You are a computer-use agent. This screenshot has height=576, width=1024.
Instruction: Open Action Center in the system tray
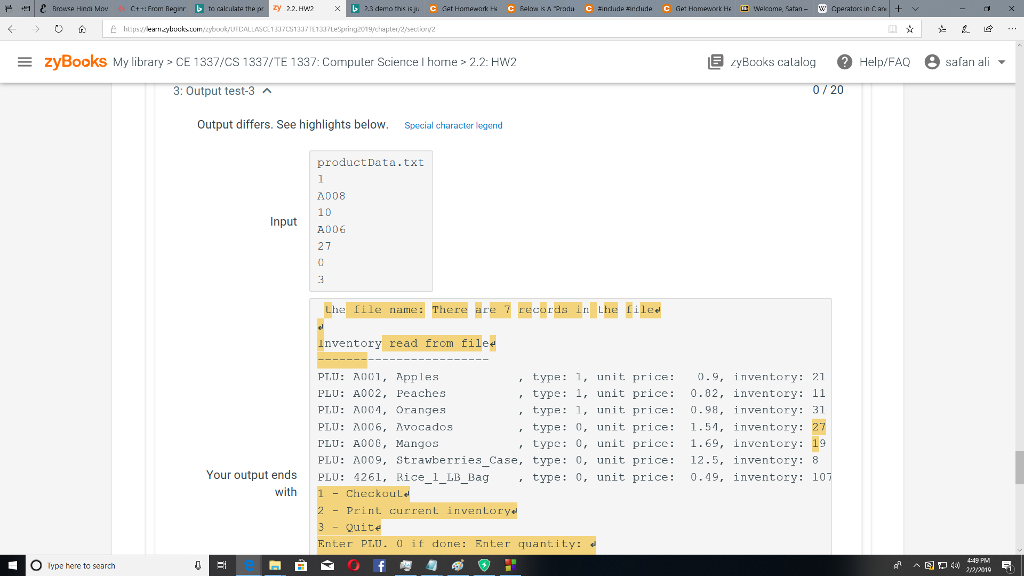pos(1008,566)
